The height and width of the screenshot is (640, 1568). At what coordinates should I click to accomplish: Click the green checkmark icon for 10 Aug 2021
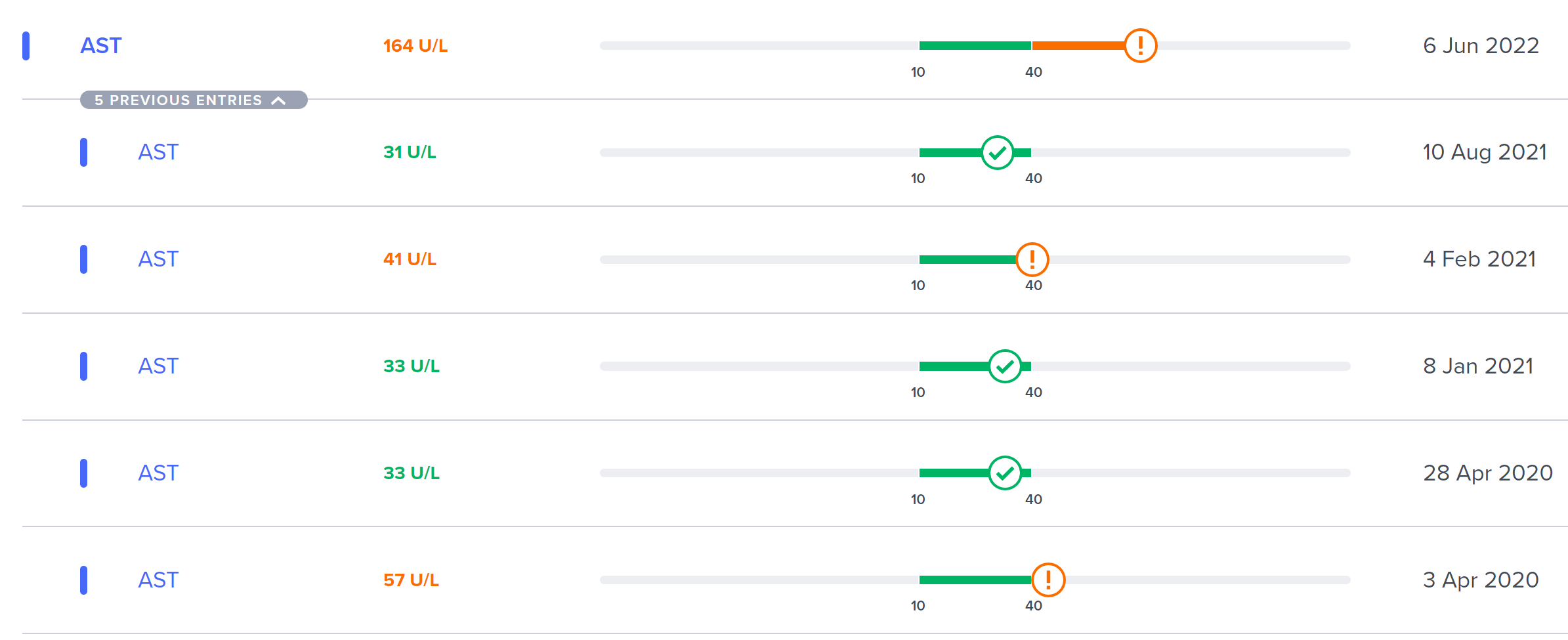pos(998,153)
